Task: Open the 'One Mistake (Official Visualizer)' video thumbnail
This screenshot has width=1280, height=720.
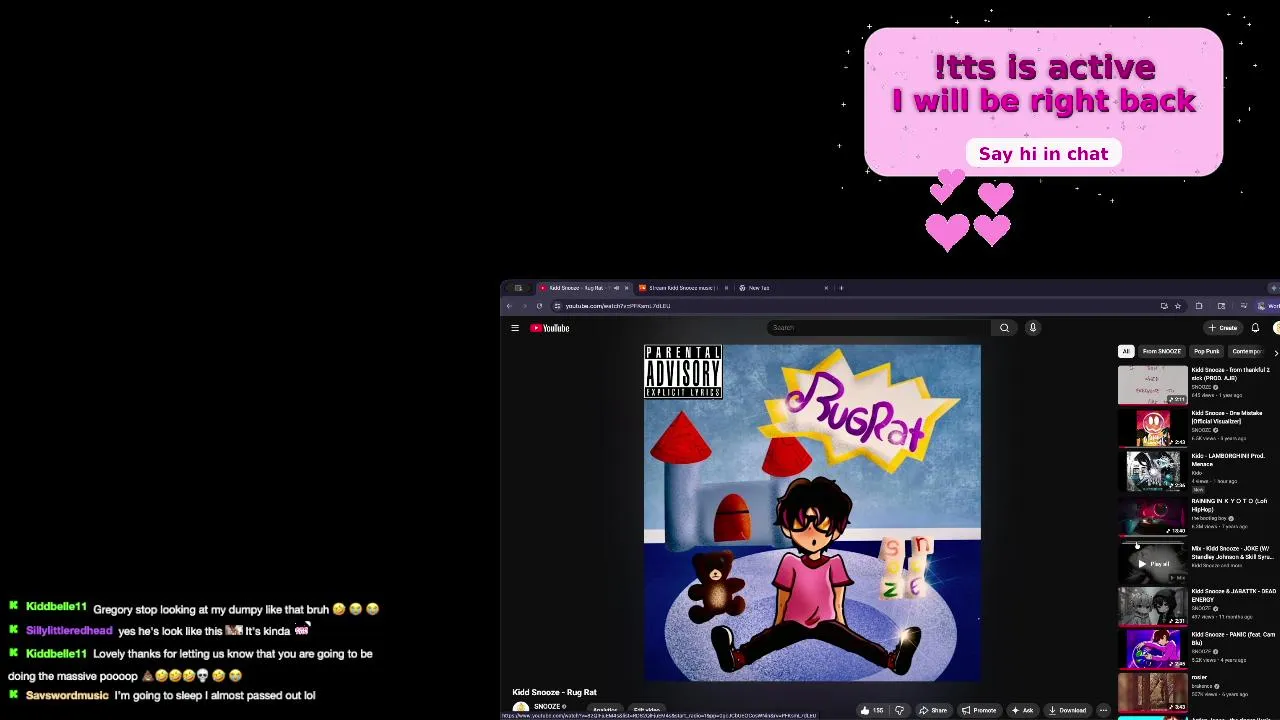Action: click(1153, 429)
